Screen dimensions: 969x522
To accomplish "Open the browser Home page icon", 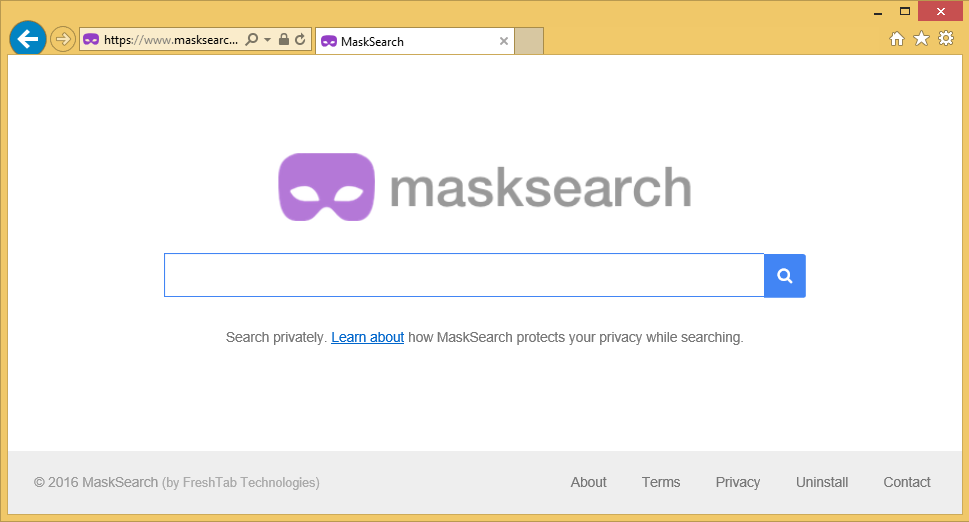I will [897, 39].
